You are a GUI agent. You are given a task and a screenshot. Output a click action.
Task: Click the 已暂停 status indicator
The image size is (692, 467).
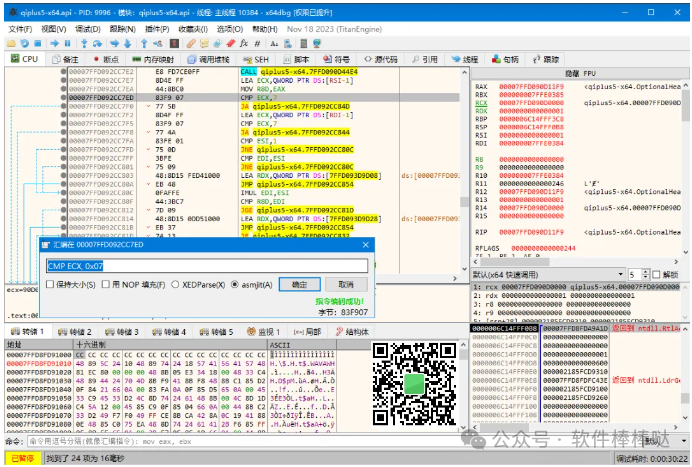23,459
